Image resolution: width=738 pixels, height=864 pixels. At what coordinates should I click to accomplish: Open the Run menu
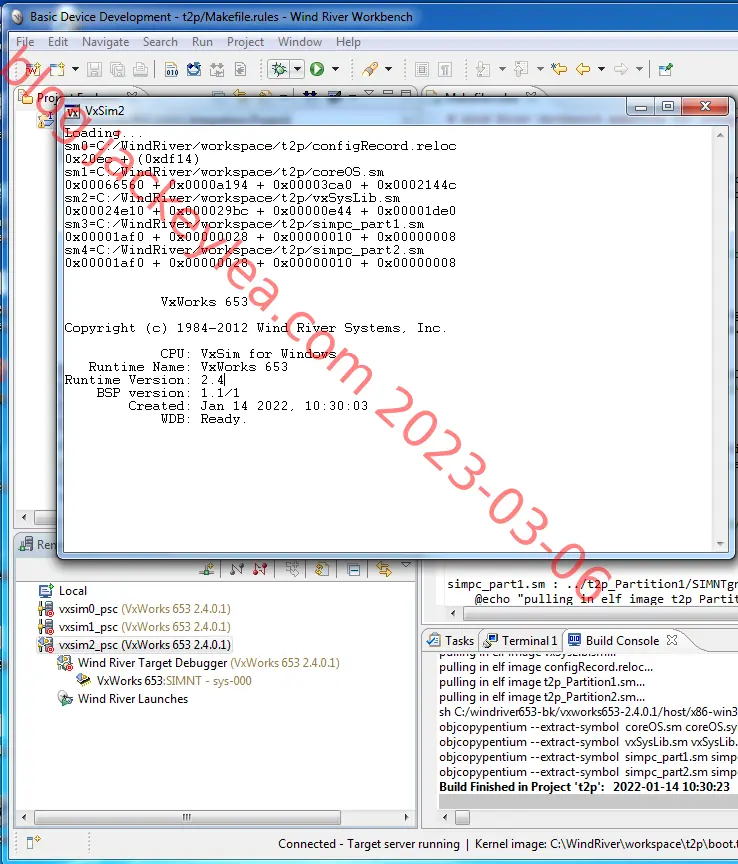[x=202, y=42]
